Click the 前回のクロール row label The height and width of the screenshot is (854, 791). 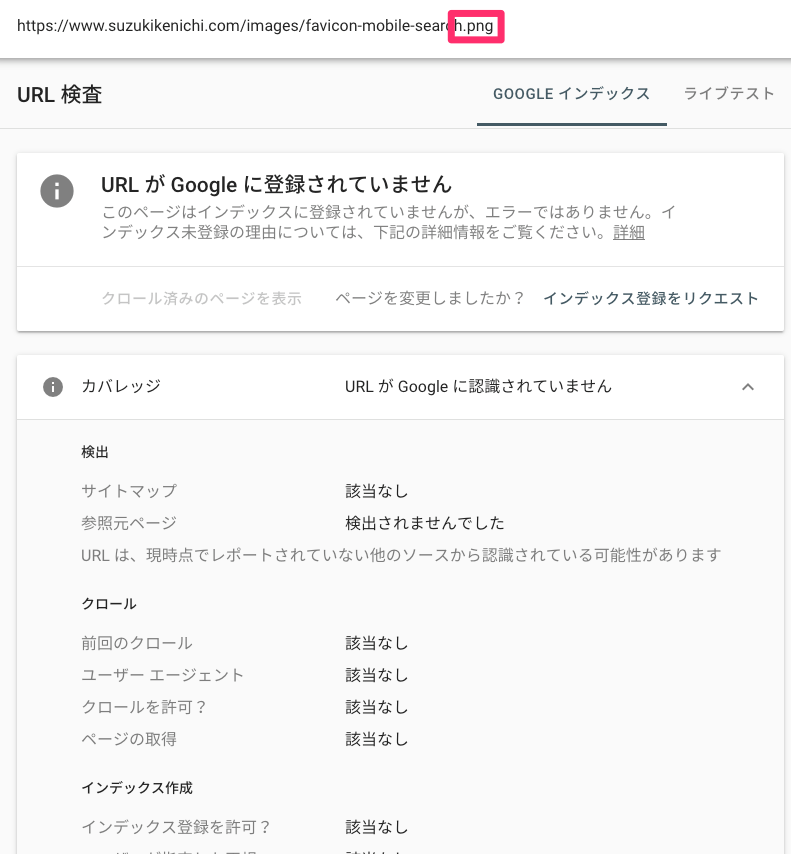(x=137, y=643)
